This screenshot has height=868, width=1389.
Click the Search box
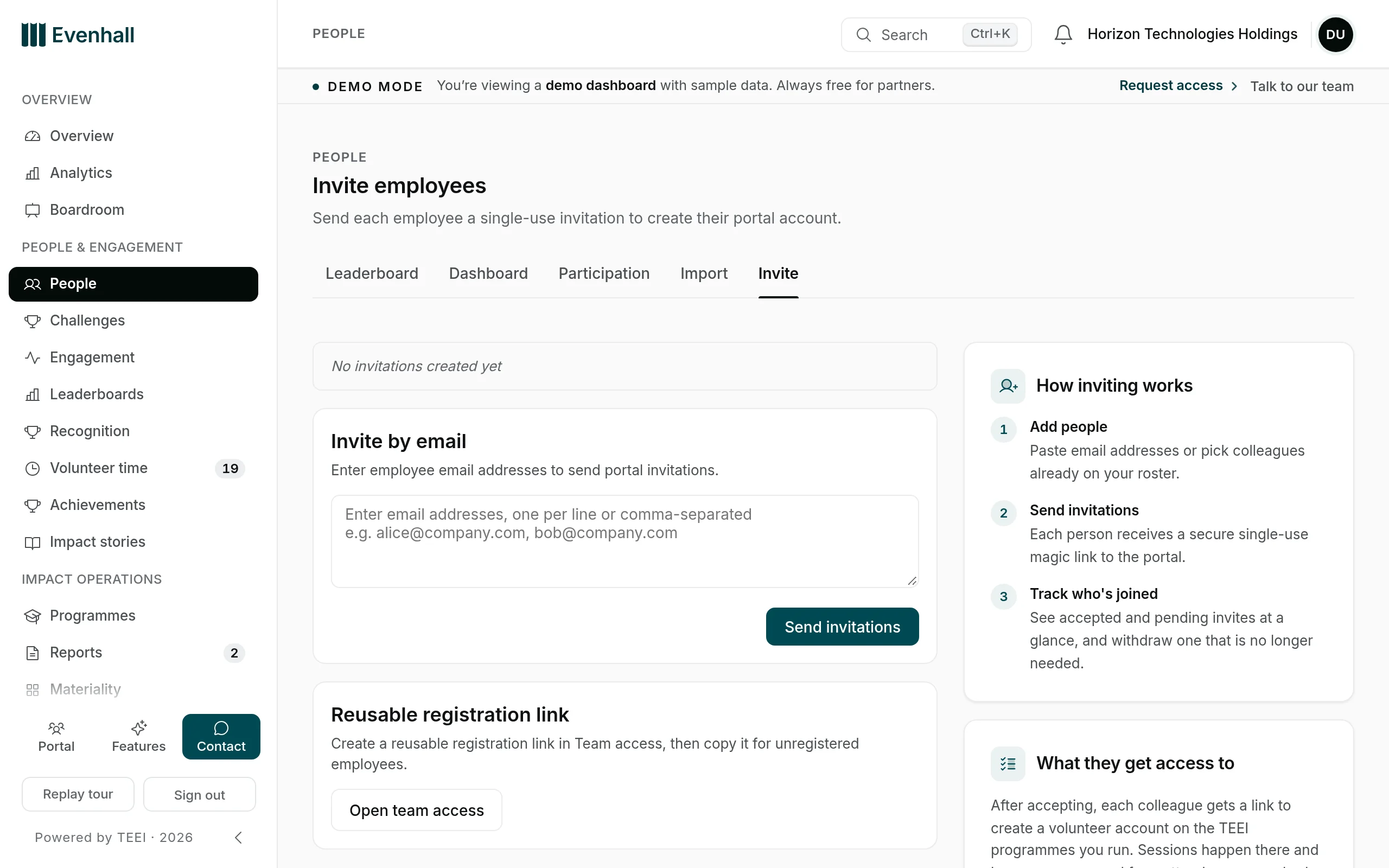coord(935,34)
